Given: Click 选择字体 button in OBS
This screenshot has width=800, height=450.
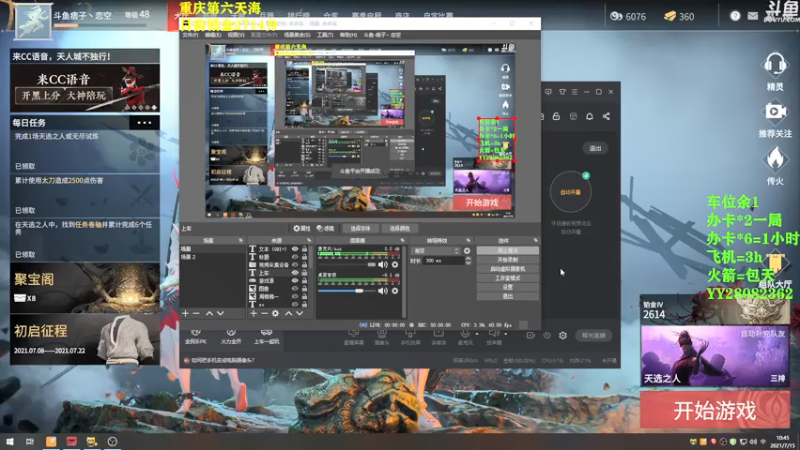Looking at the screenshot, I should pos(360,229).
